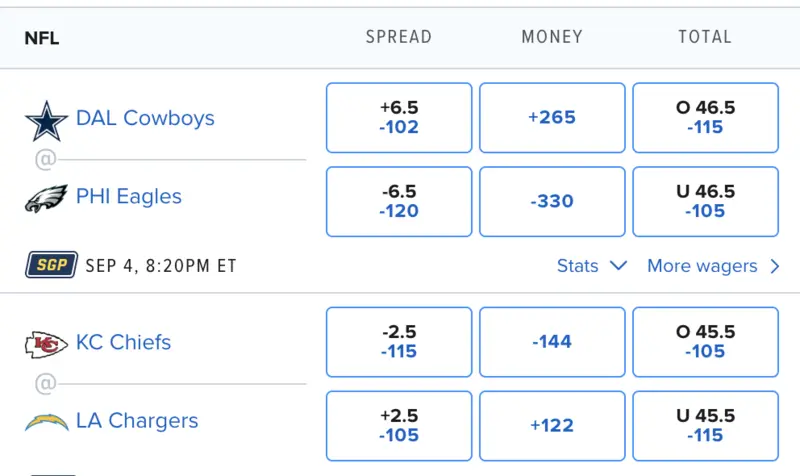The width and height of the screenshot is (800, 476).
Task: Select Eagles -6.5 spread bet
Action: [399, 201]
